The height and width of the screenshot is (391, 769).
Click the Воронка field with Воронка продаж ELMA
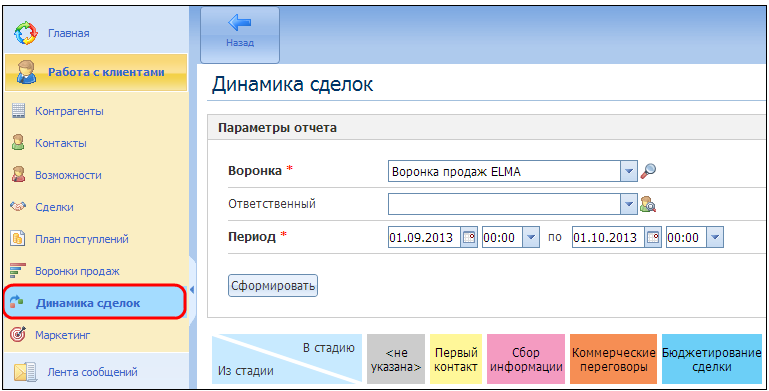504,172
